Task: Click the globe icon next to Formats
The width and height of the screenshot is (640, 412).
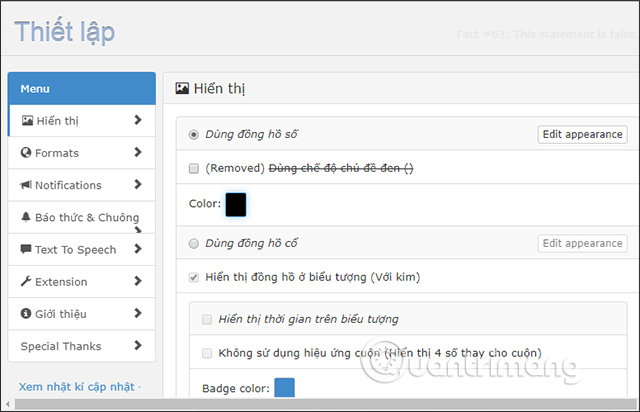Action: 26,152
